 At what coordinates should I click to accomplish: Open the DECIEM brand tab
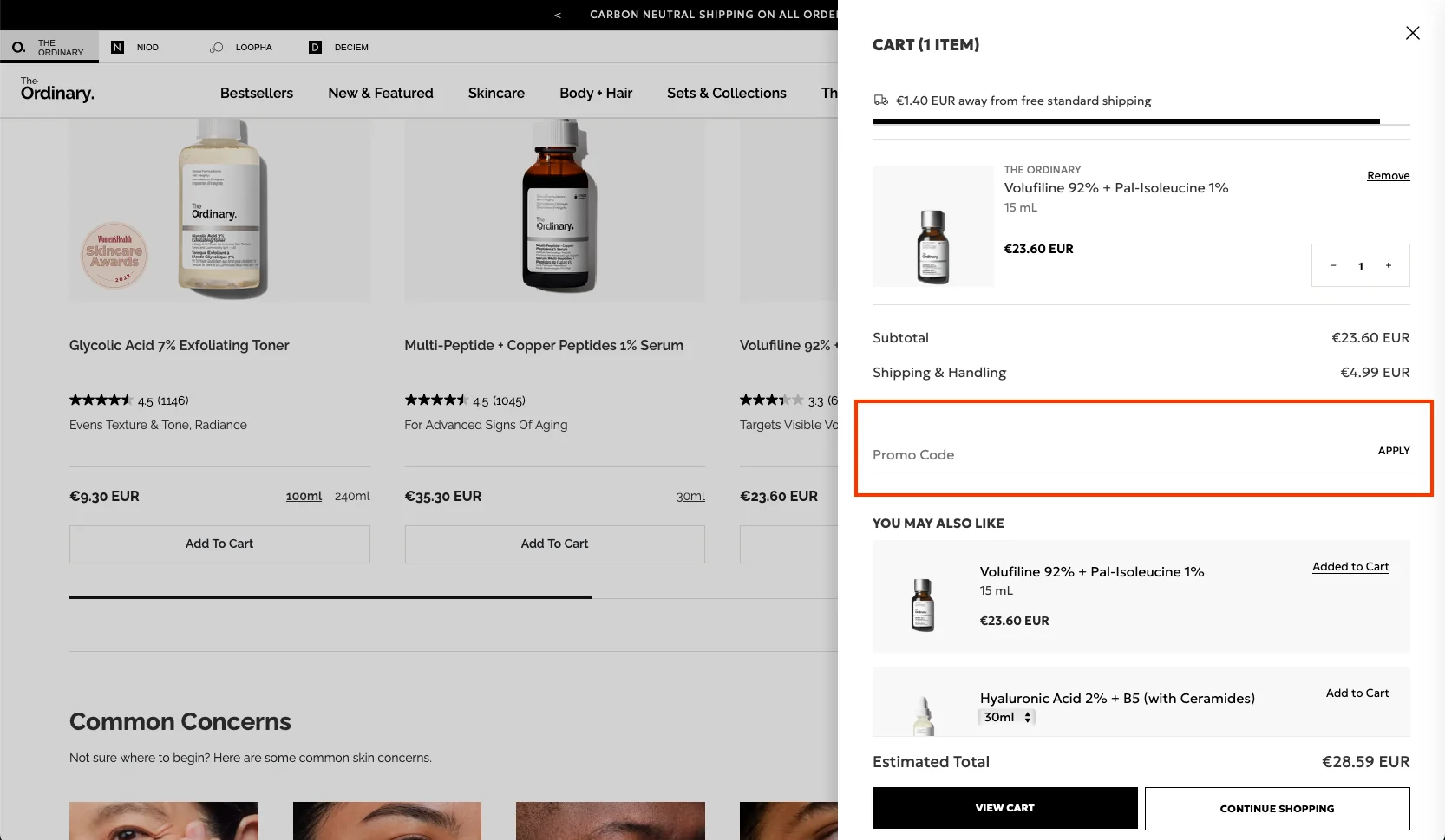(x=339, y=47)
